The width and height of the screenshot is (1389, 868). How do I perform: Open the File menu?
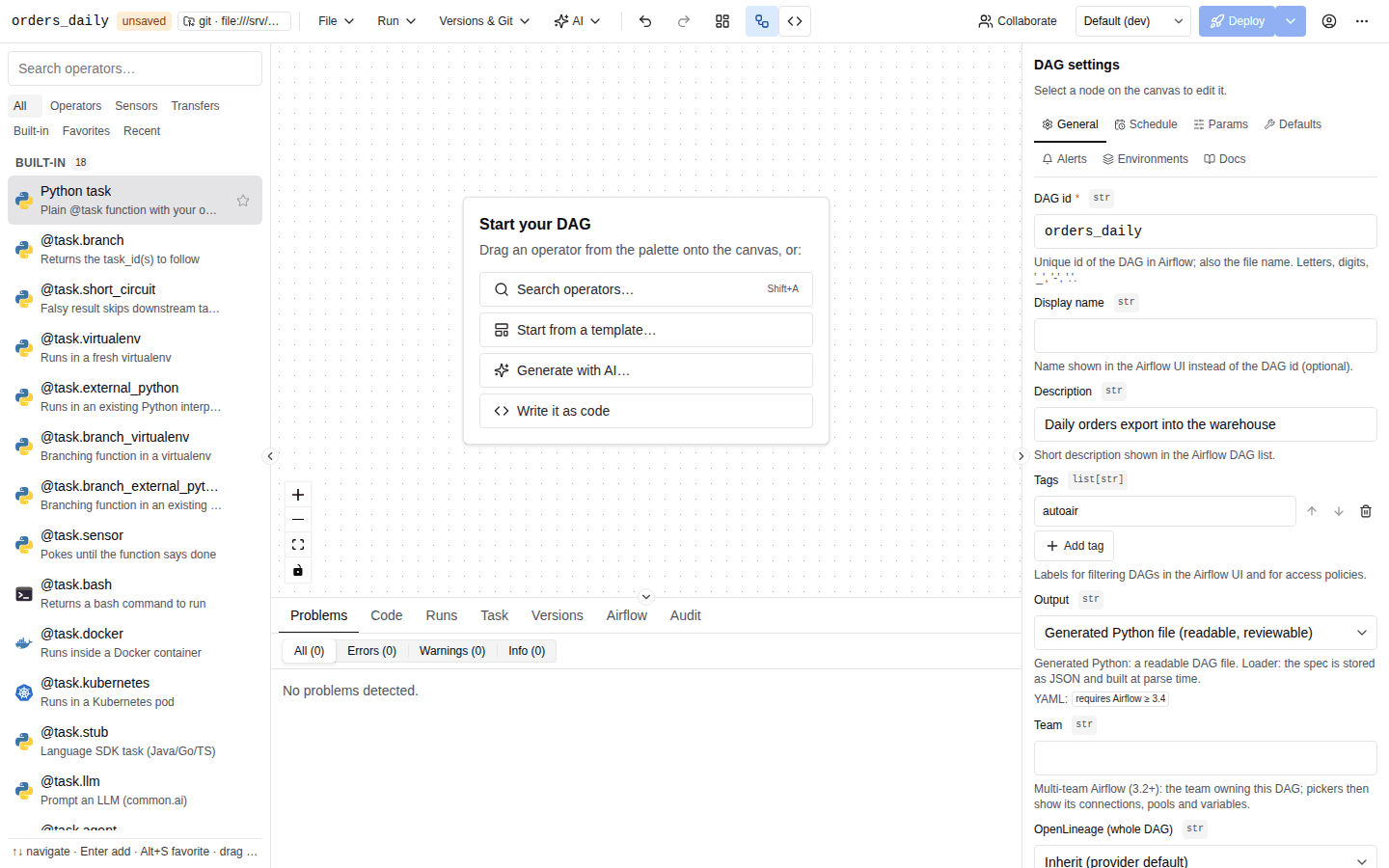pos(337,21)
